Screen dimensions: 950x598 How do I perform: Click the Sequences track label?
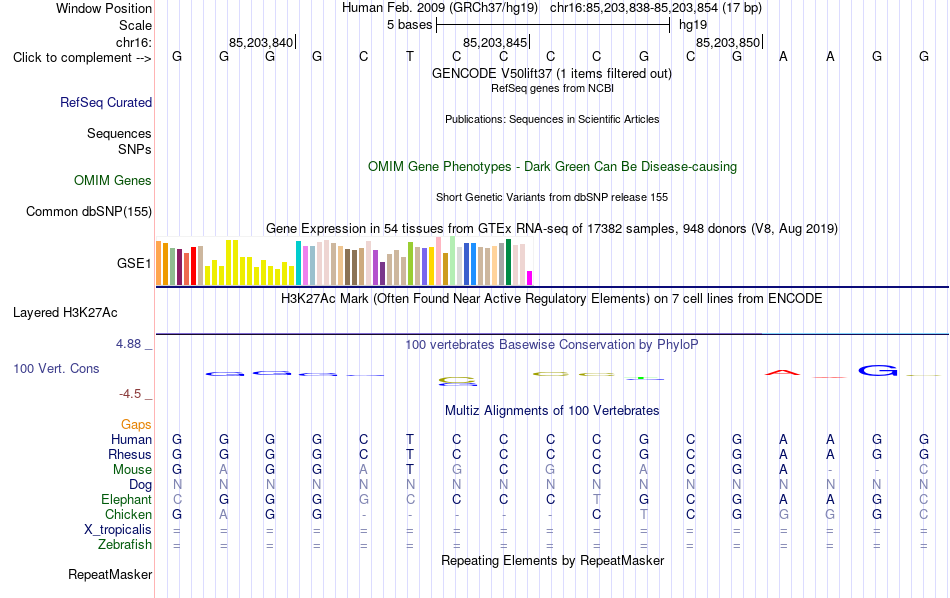coord(119,133)
